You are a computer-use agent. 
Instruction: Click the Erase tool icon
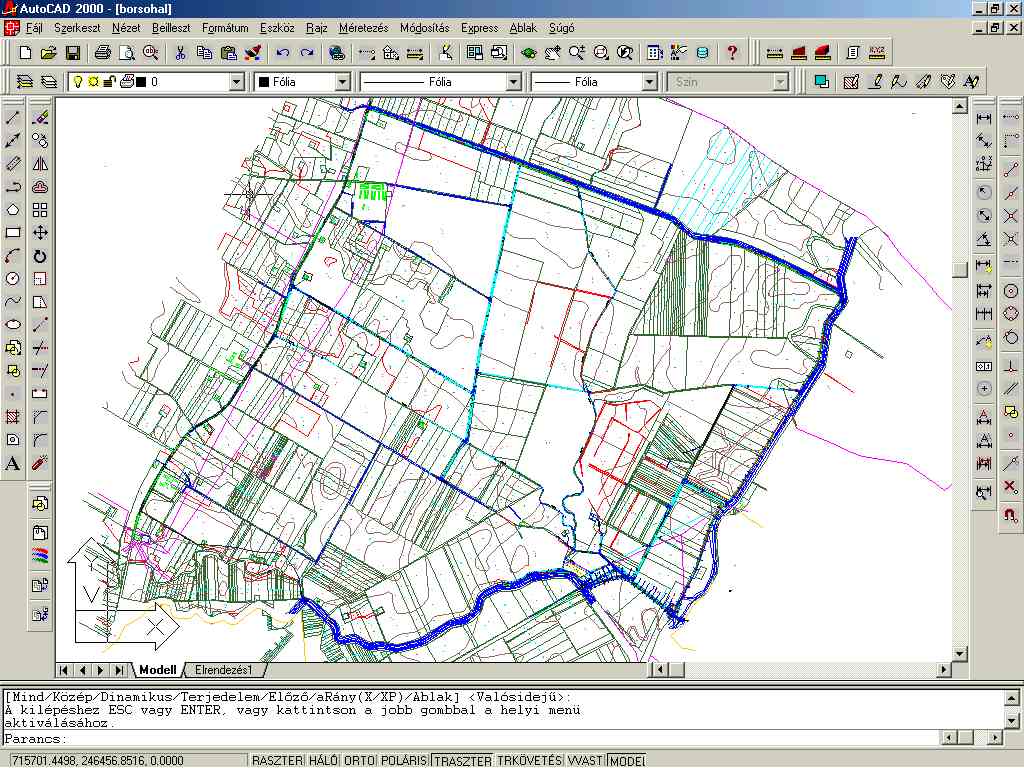[40, 117]
